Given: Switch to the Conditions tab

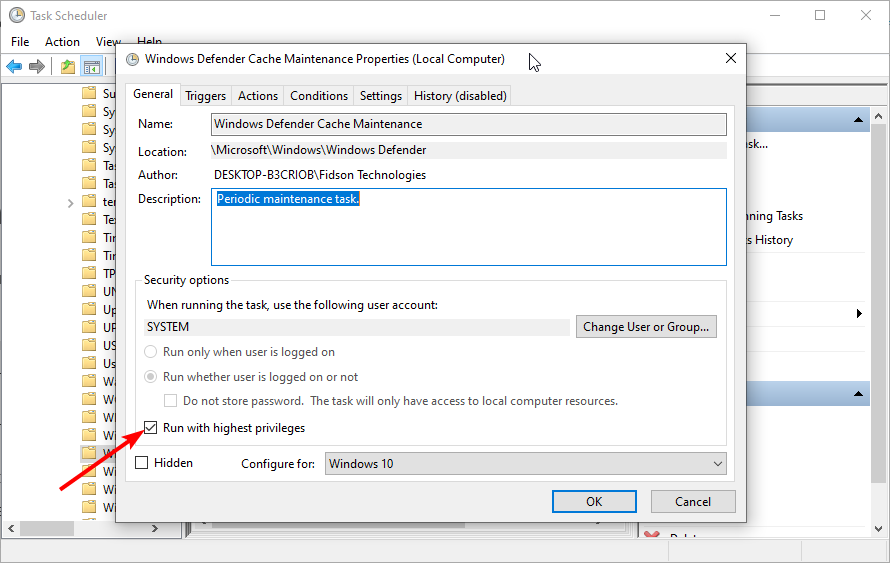Looking at the screenshot, I should tap(319, 96).
